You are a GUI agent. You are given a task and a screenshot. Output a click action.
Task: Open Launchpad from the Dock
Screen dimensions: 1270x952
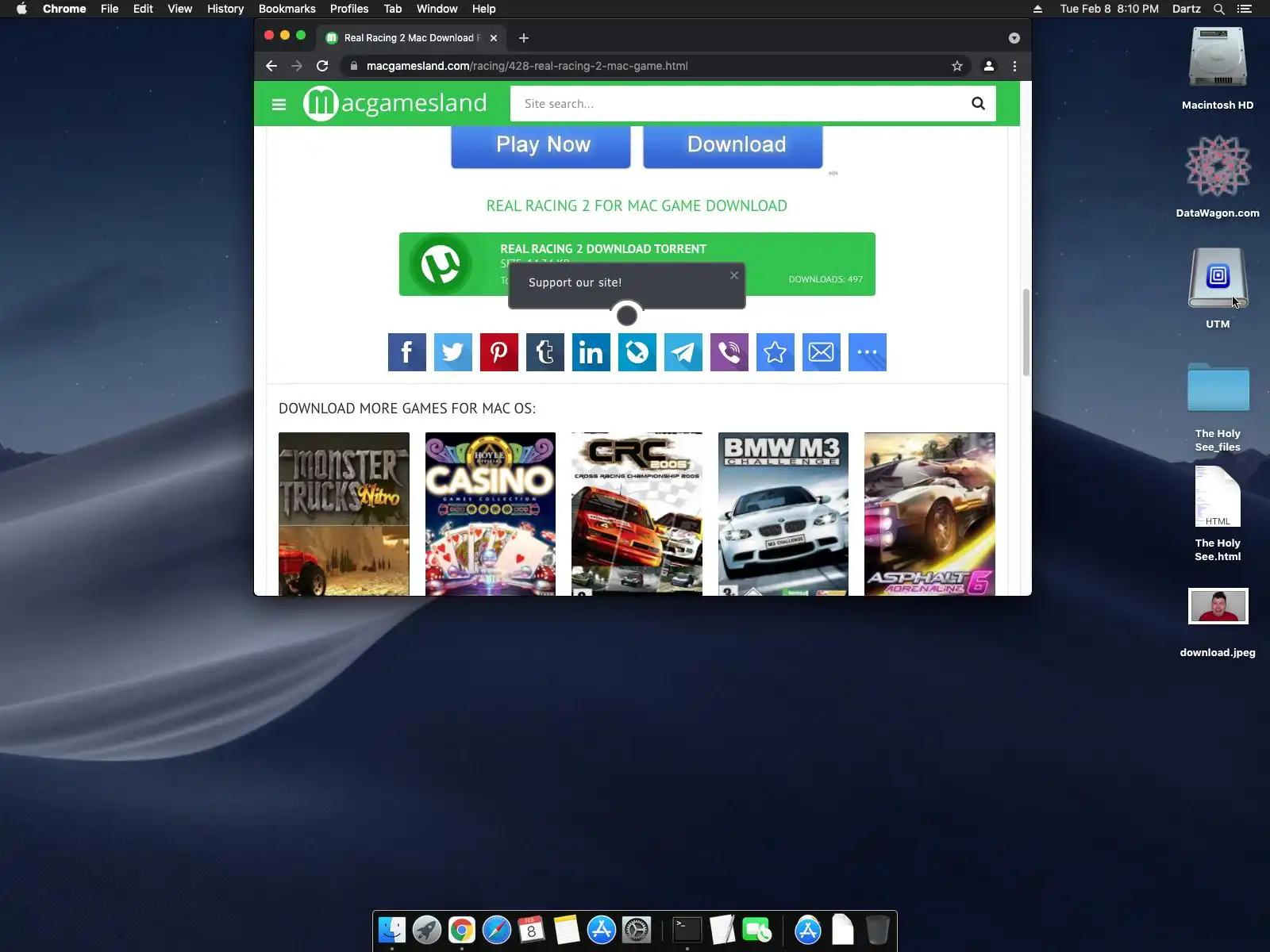pos(427,930)
